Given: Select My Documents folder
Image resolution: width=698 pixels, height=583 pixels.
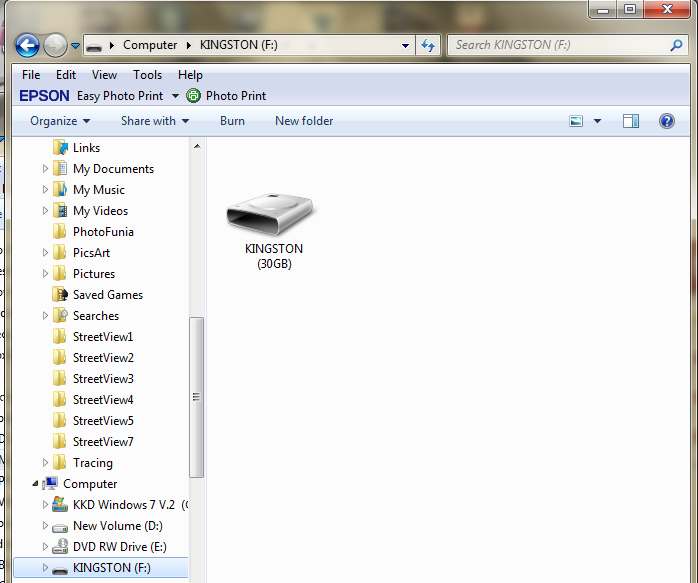Looking at the screenshot, I should pyautogui.click(x=113, y=169).
